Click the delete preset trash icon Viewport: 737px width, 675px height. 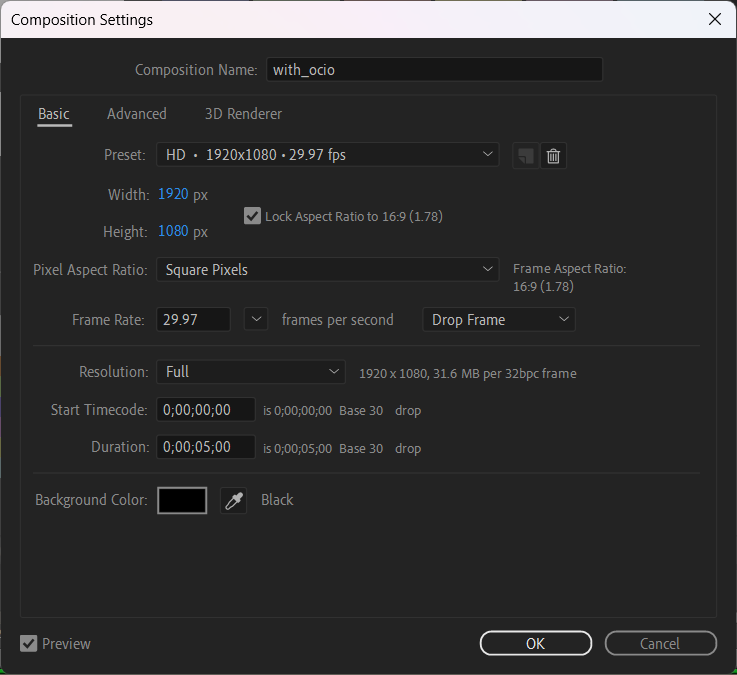pos(553,156)
